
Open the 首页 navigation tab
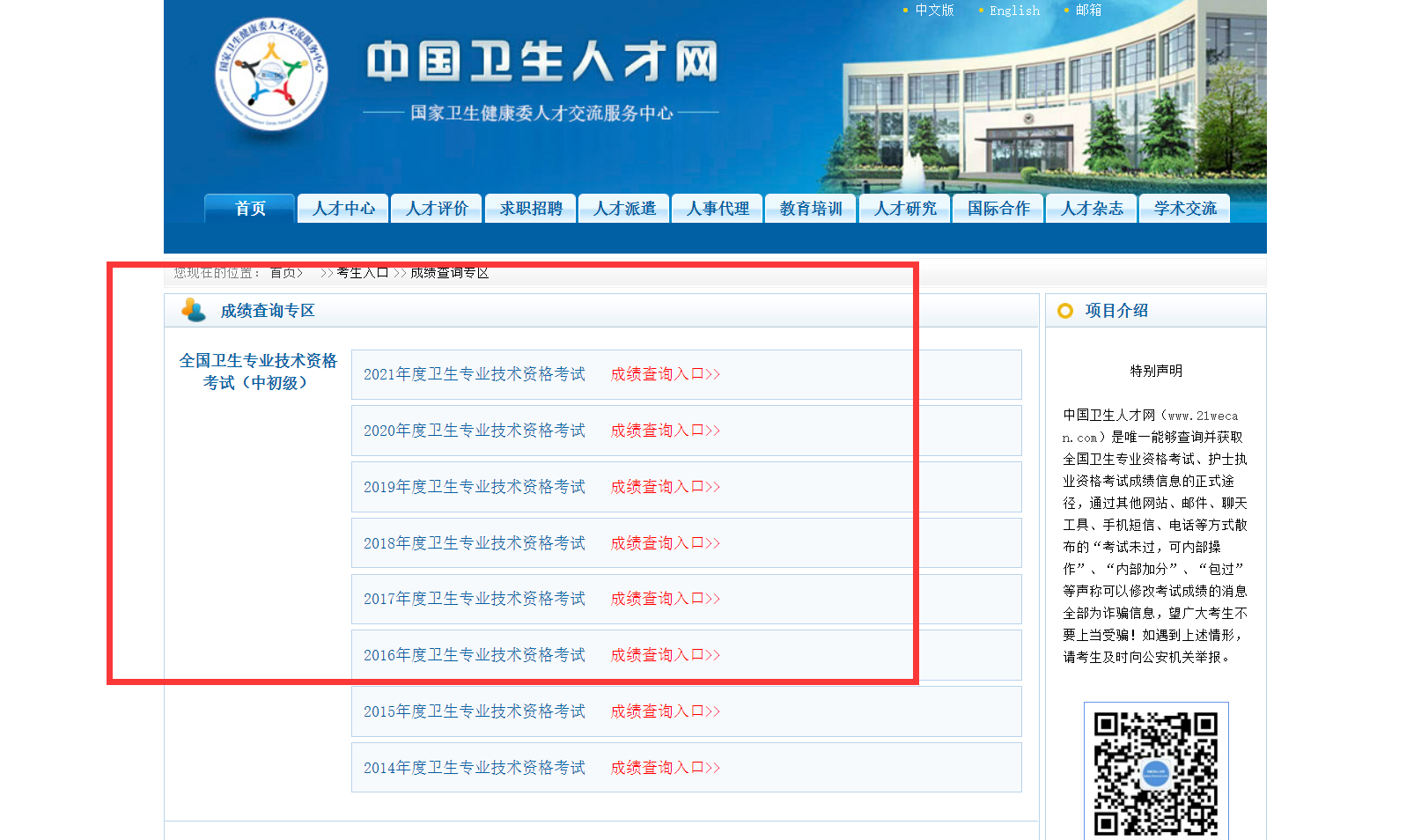coord(250,209)
